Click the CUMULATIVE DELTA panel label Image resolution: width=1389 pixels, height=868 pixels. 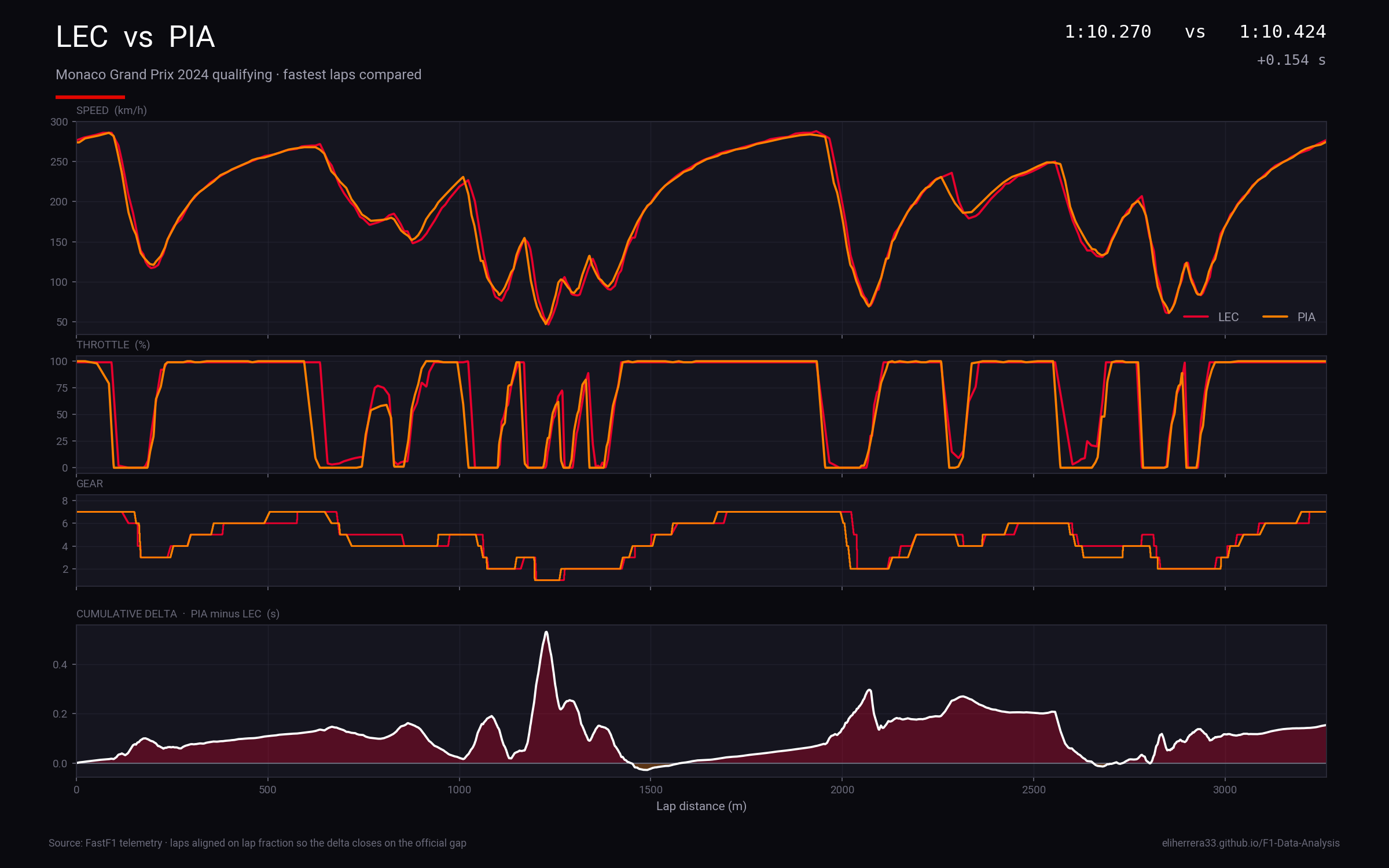178,614
